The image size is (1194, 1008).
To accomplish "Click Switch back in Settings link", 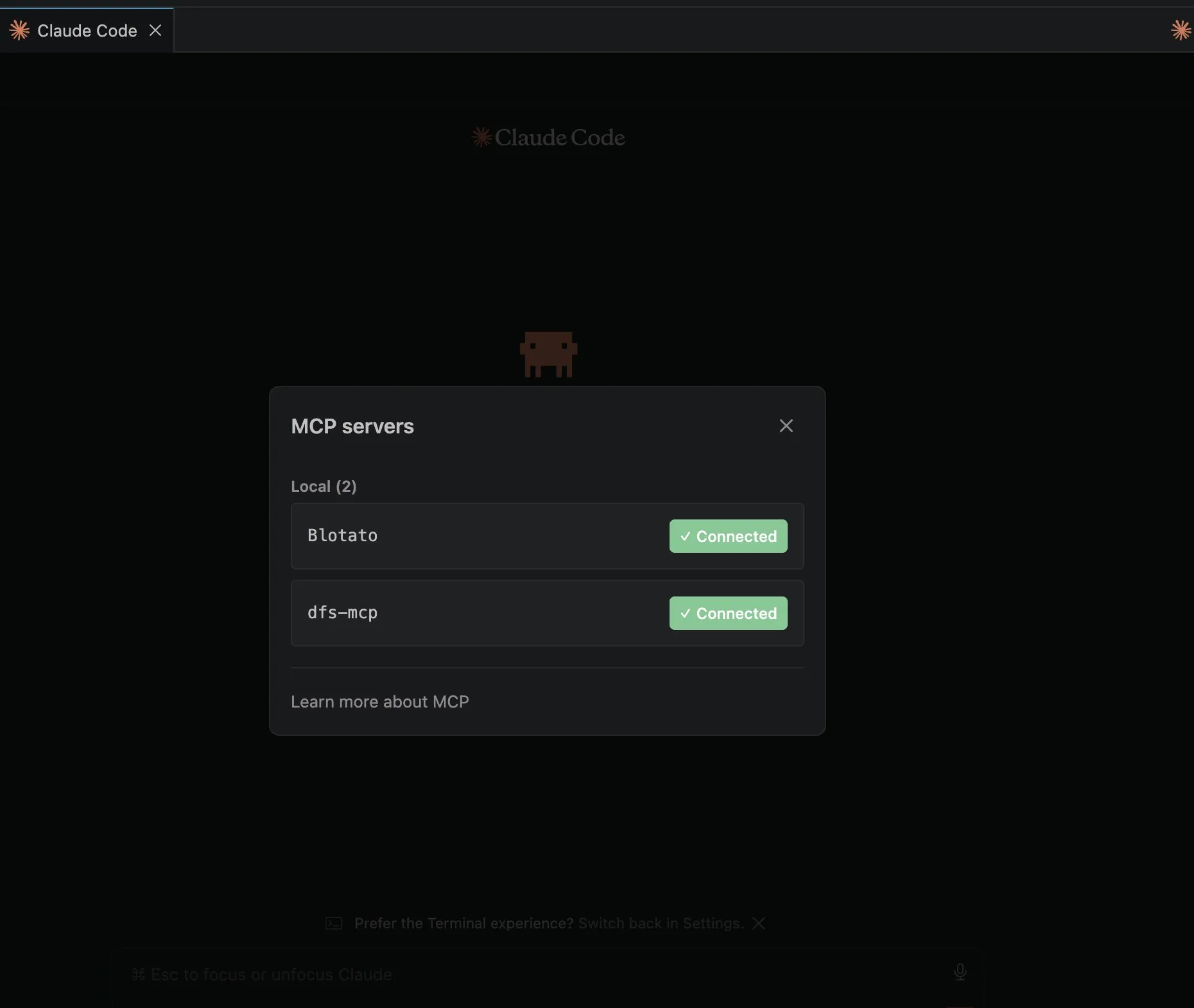I will [661, 923].
